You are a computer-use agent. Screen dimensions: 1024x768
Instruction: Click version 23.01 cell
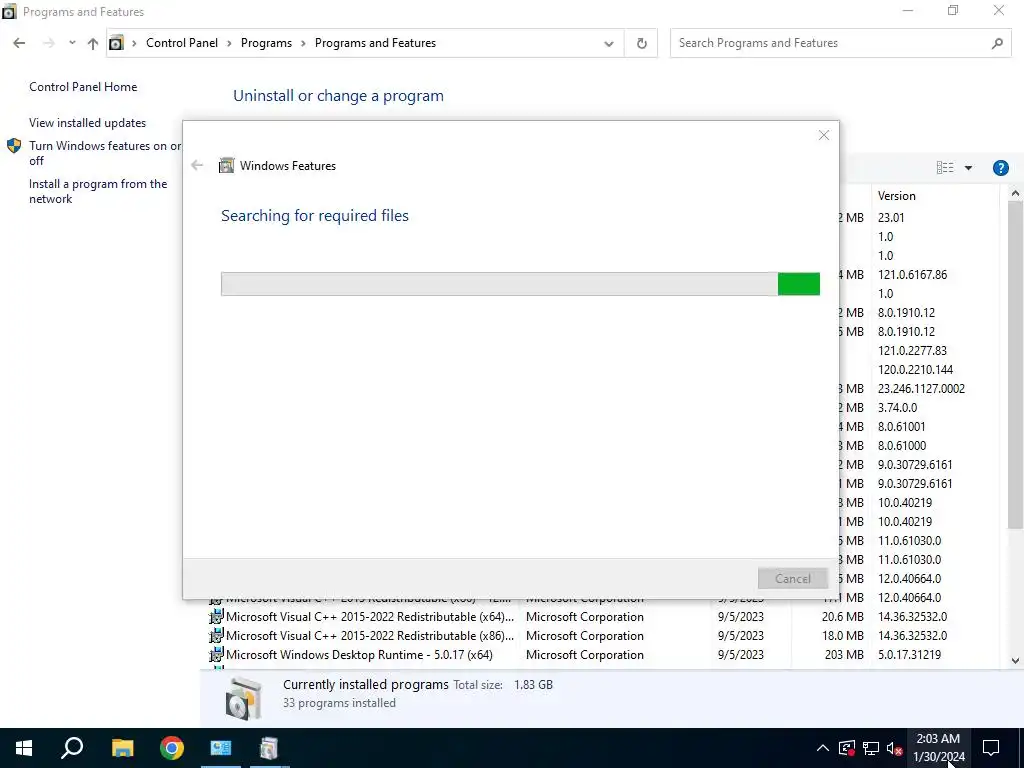[891, 217]
